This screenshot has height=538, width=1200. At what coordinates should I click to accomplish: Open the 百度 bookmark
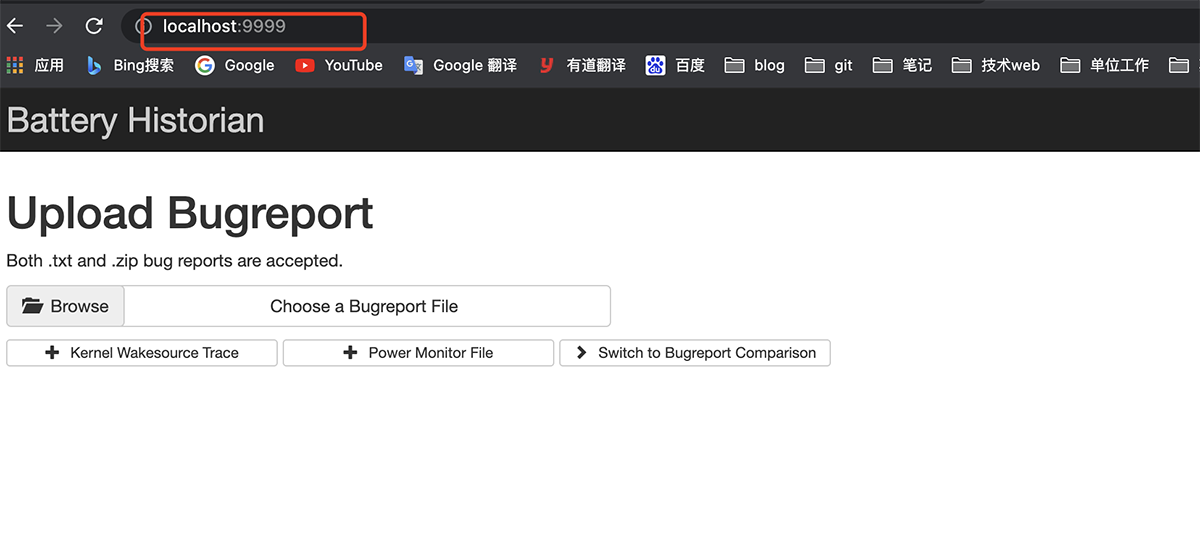pos(675,65)
